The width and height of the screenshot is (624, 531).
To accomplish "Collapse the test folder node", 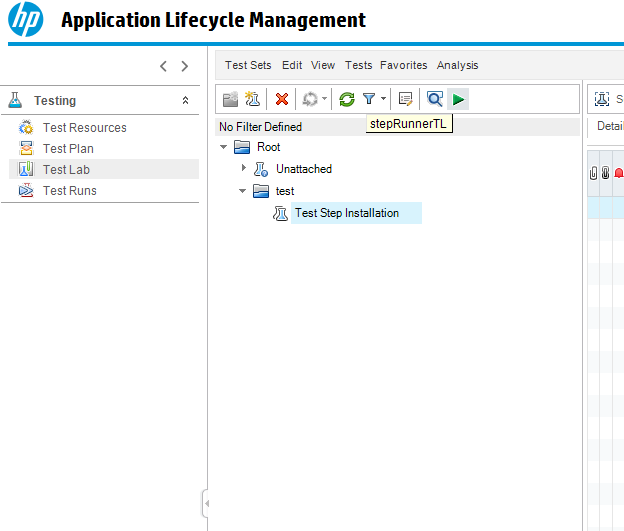I will click(x=242, y=191).
